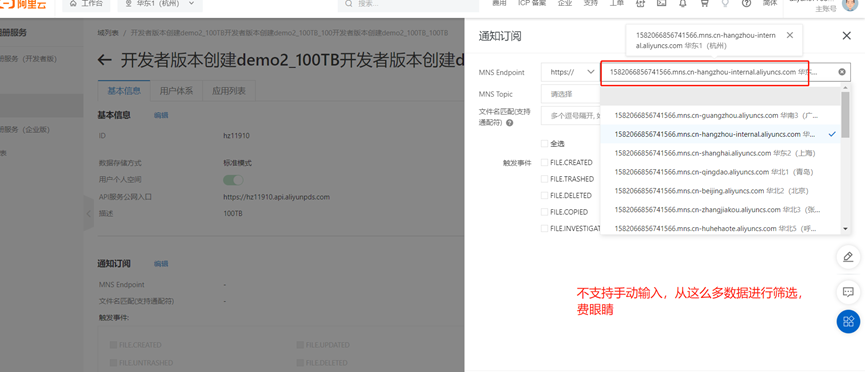The image size is (865, 372).
Task: Select the cn-beijing endpoint option
Action: pos(720,190)
